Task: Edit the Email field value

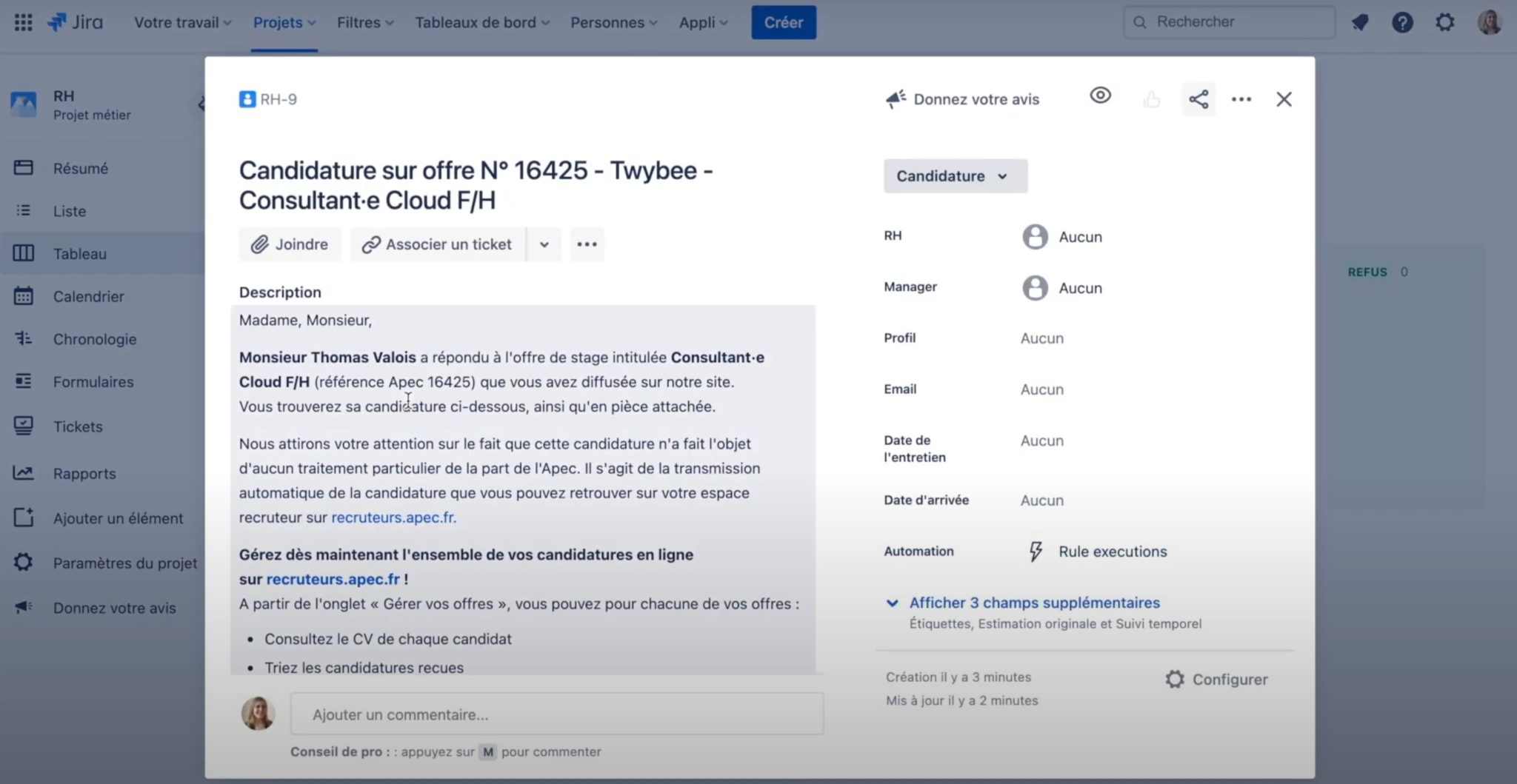Action: point(1041,389)
